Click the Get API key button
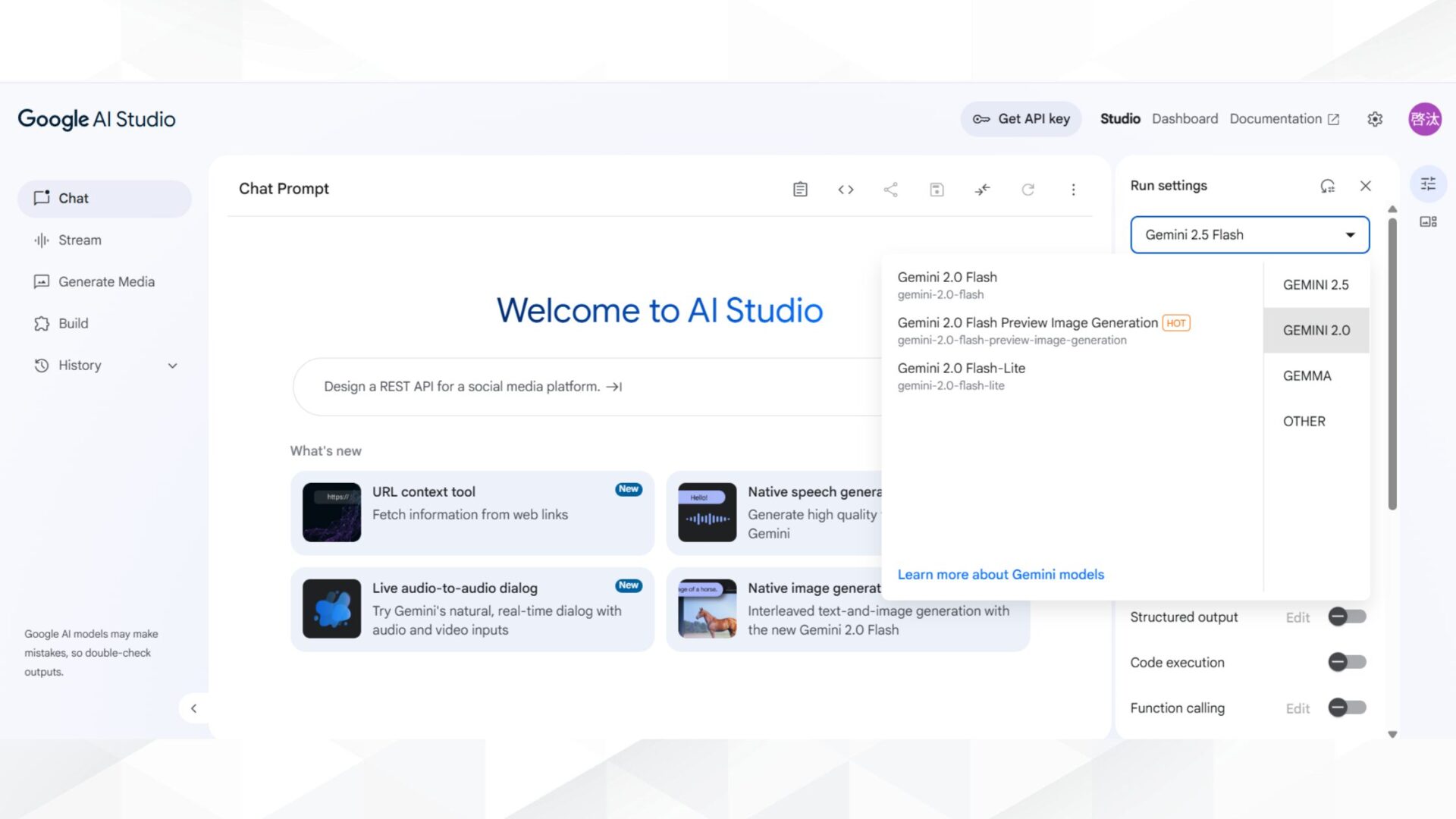1456x819 pixels. 1021,119
